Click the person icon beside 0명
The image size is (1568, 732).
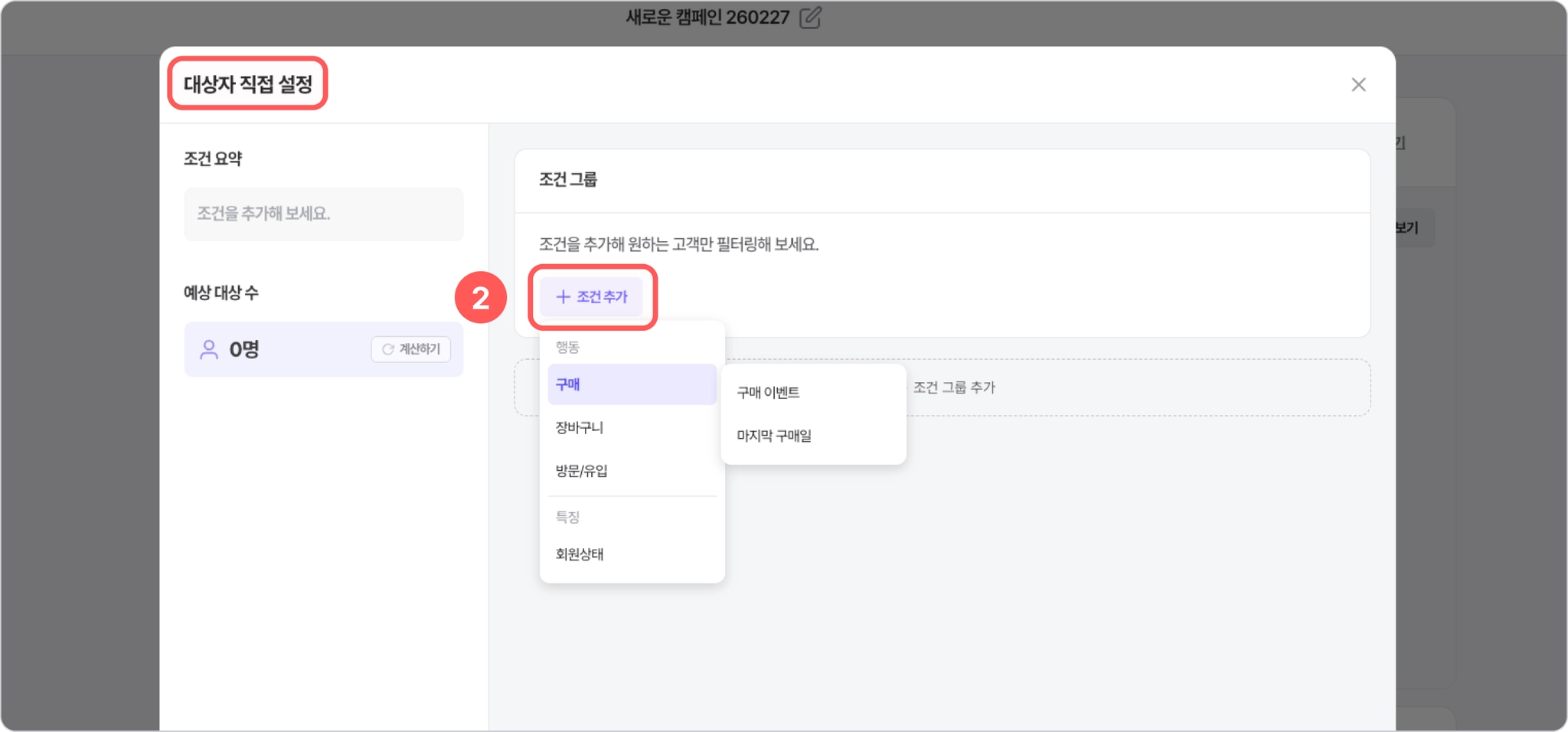click(x=208, y=349)
